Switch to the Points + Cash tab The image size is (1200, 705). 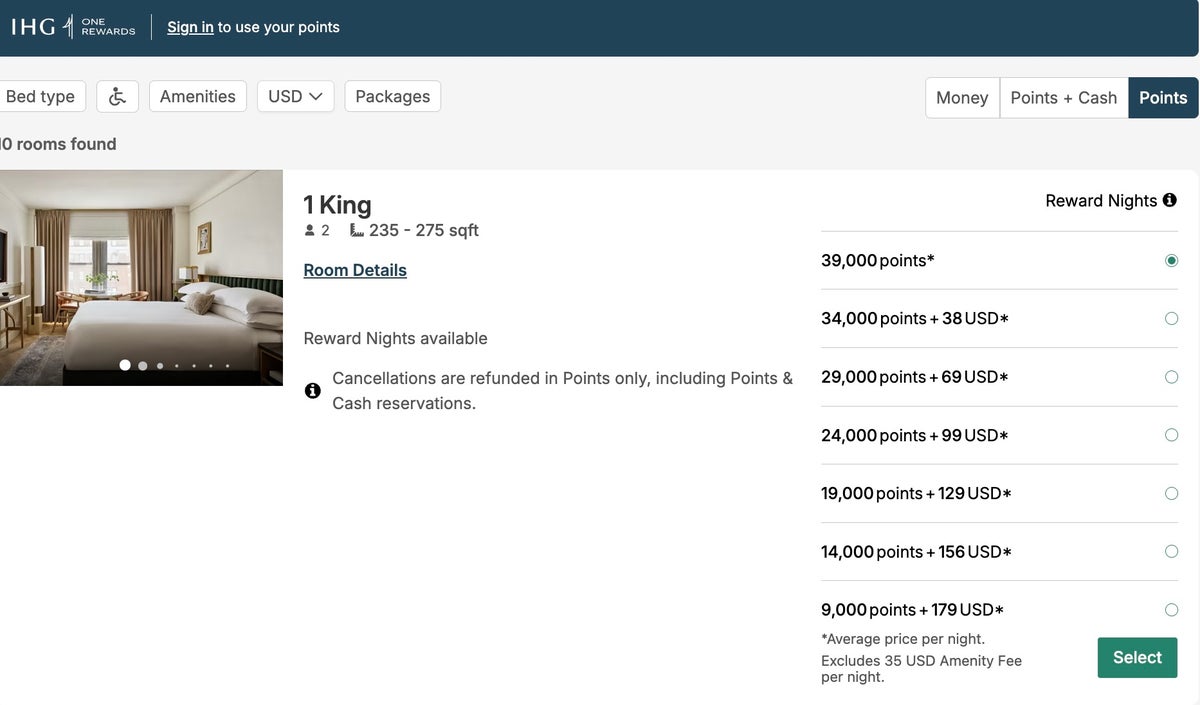pos(1064,97)
